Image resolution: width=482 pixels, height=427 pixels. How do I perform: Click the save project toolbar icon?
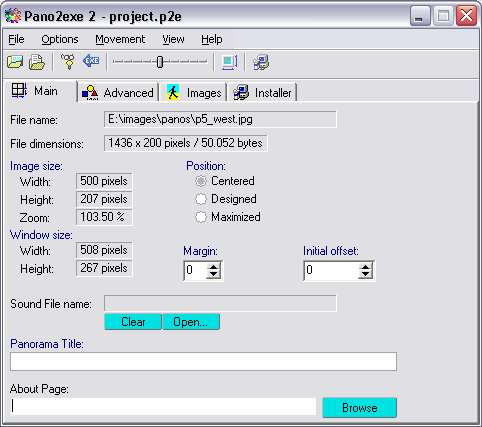37,62
